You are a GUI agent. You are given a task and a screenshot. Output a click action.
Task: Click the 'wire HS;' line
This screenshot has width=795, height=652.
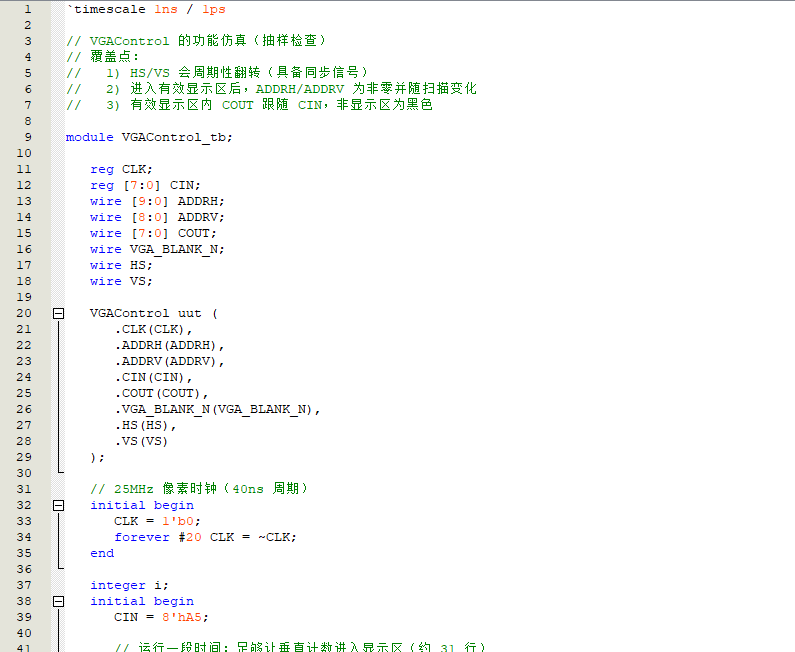coord(121,265)
